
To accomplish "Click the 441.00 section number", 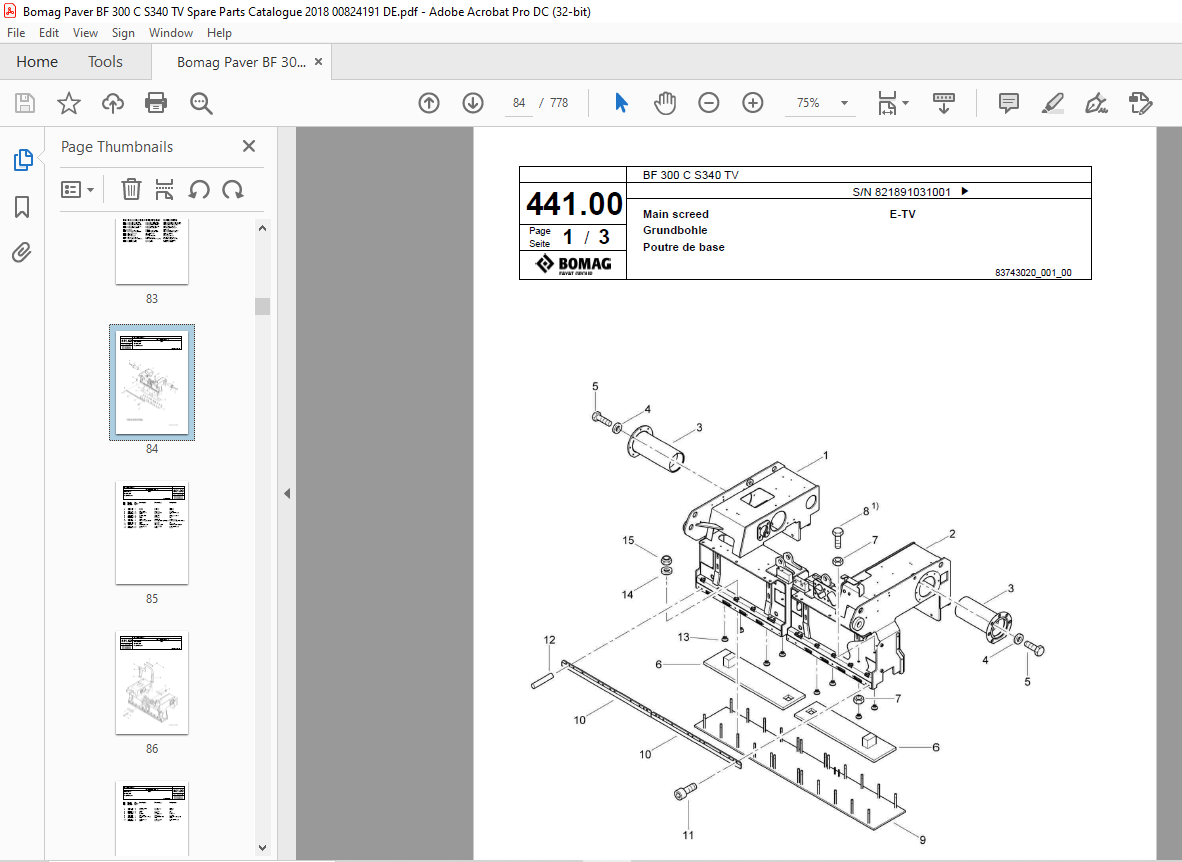I will coord(574,204).
